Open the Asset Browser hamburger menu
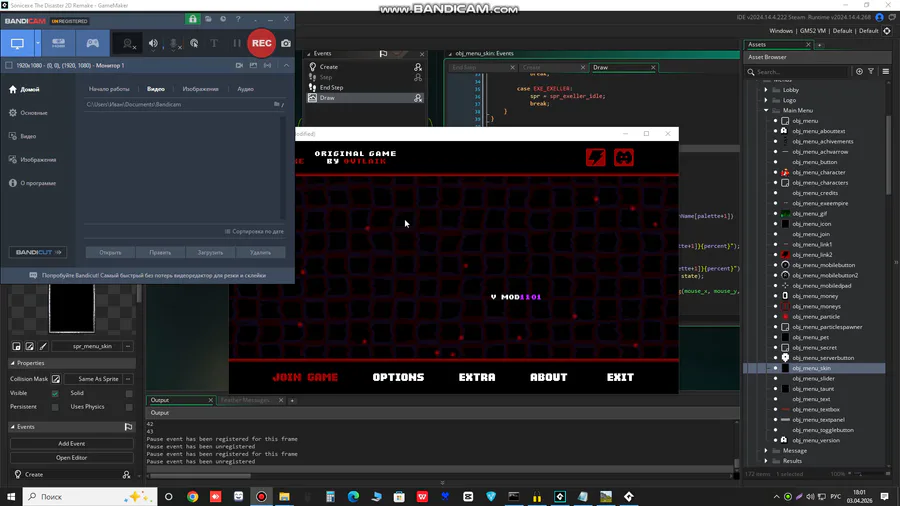 click(886, 72)
